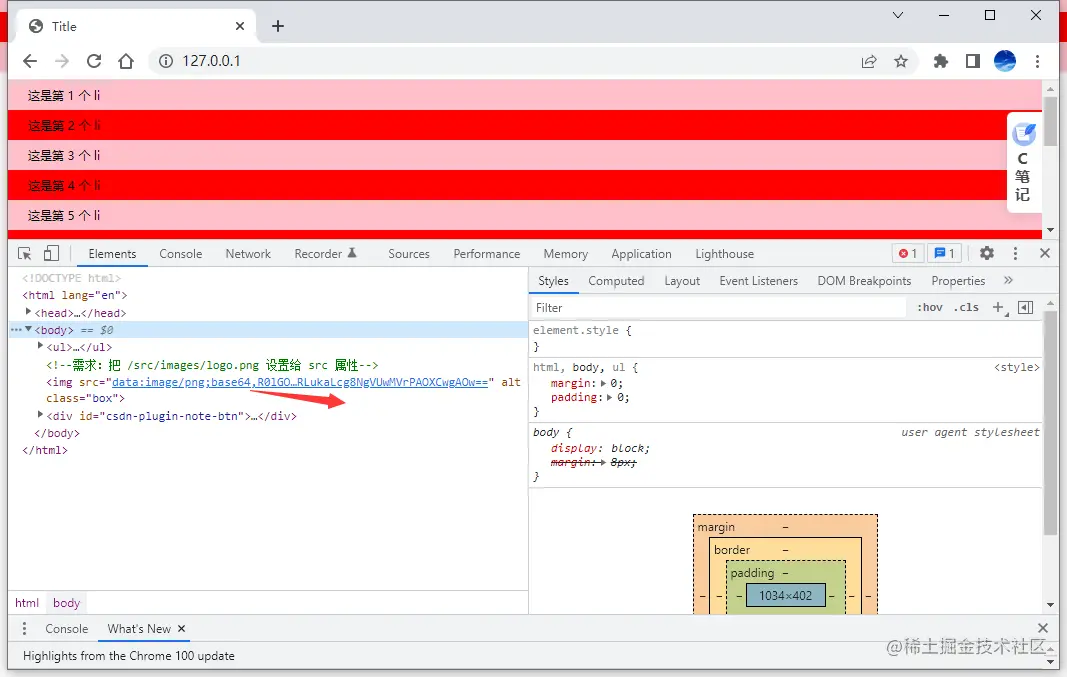Open DevTools settings gear
The image size is (1067, 677).
pyautogui.click(x=987, y=253)
